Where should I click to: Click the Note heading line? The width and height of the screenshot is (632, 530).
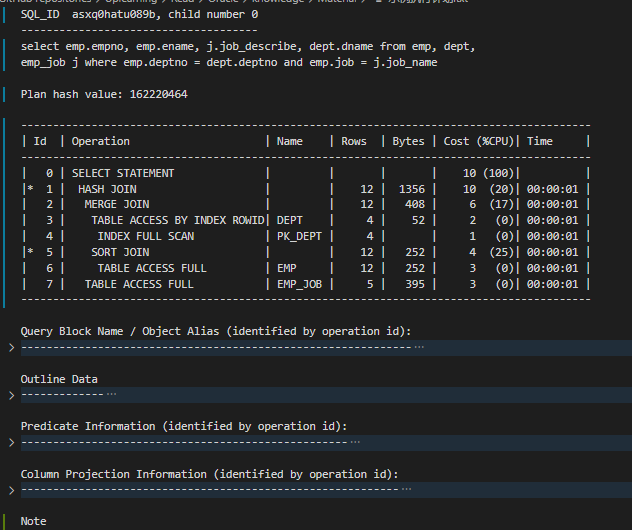[x=33, y=521]
